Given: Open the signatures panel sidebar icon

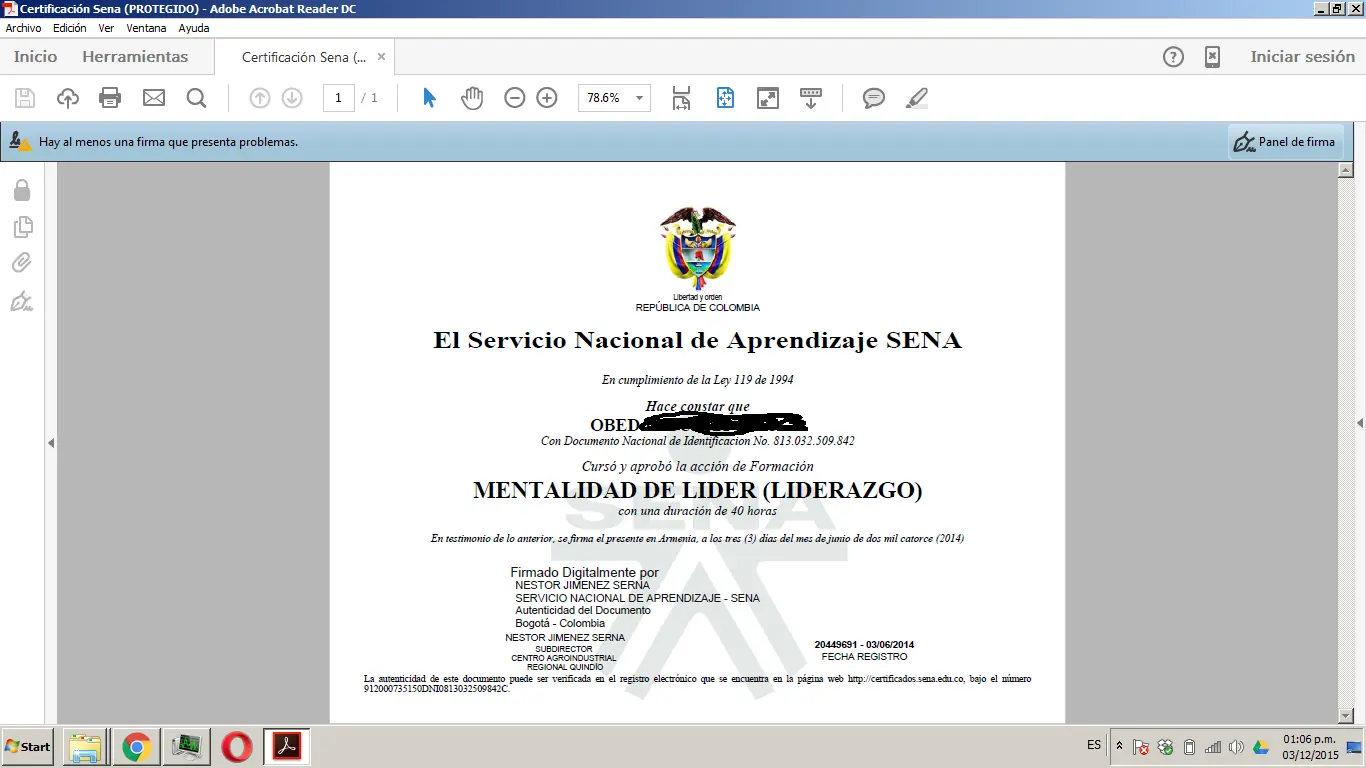Looking at the screenshot, I should (22, 301).
